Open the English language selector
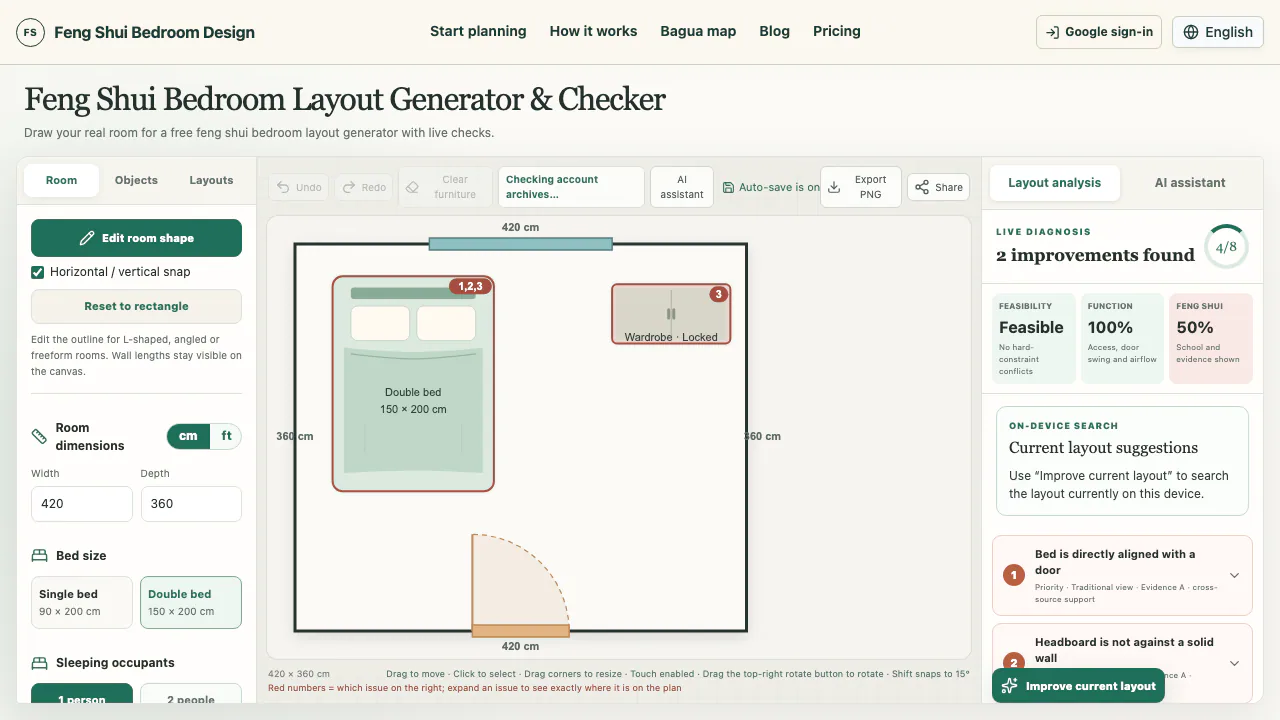This screenshot has width=1280, height=720. pos(1218,32)
